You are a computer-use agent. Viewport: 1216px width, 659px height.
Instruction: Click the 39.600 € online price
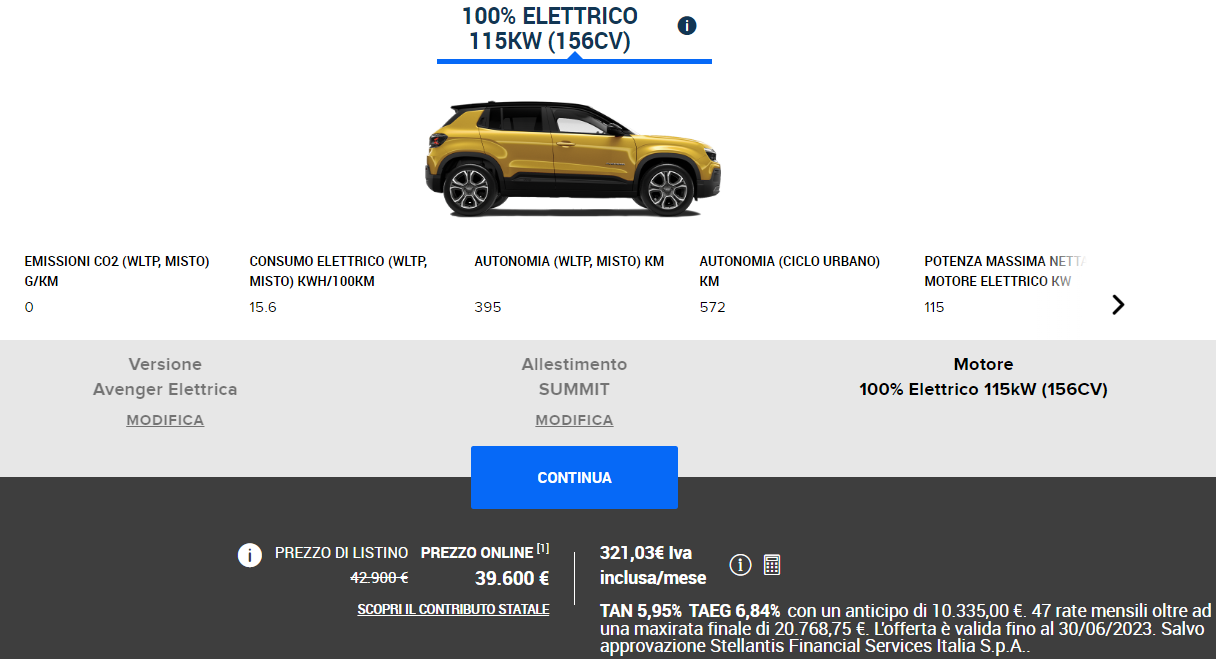coord(511,578)
